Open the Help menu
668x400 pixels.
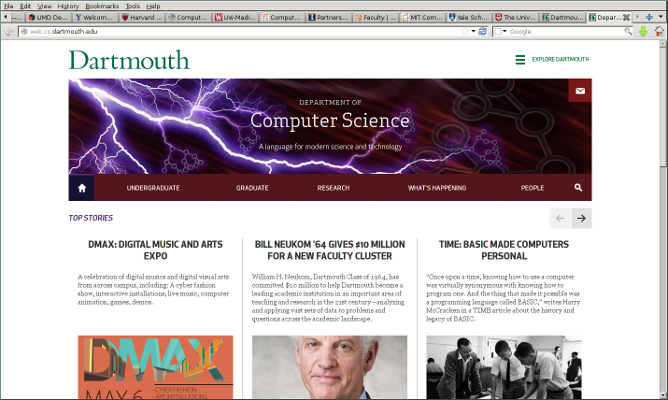pos(153,6)
